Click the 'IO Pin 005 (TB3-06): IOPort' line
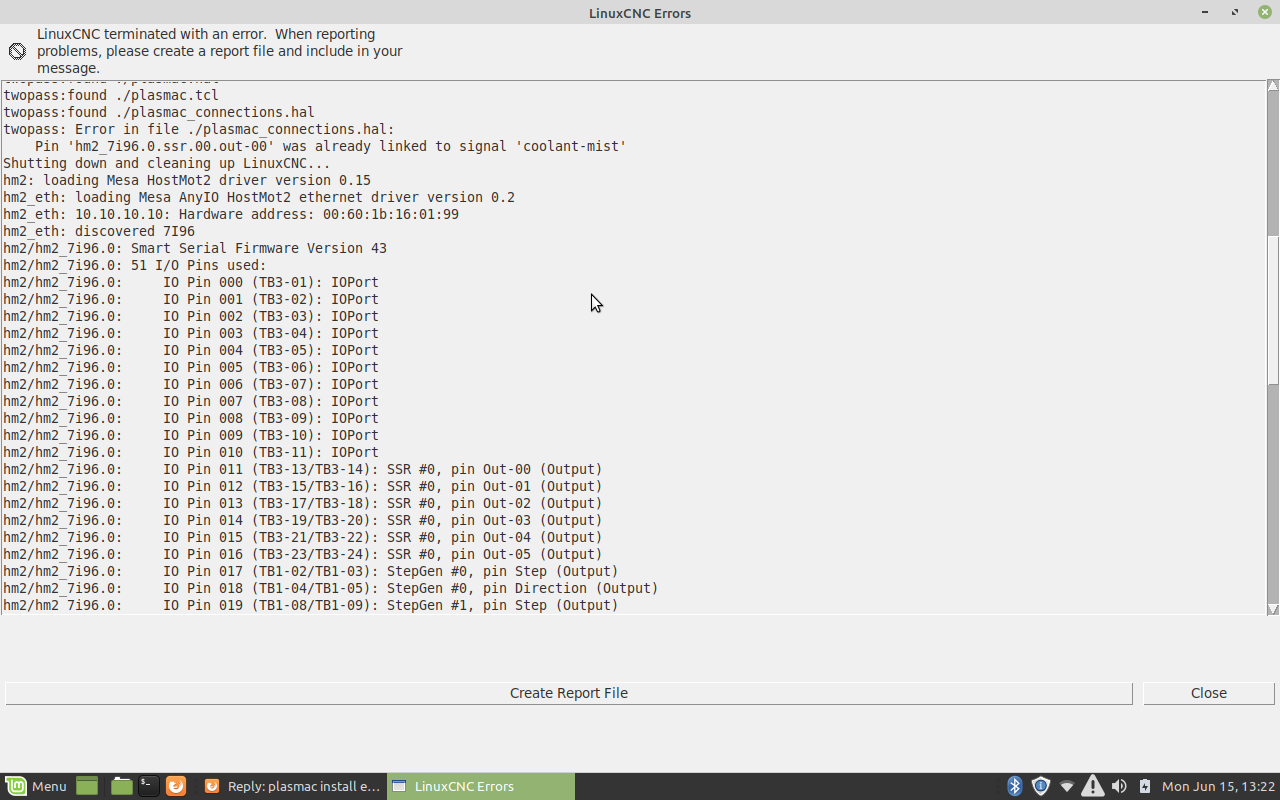 click(x=191, y=367)
